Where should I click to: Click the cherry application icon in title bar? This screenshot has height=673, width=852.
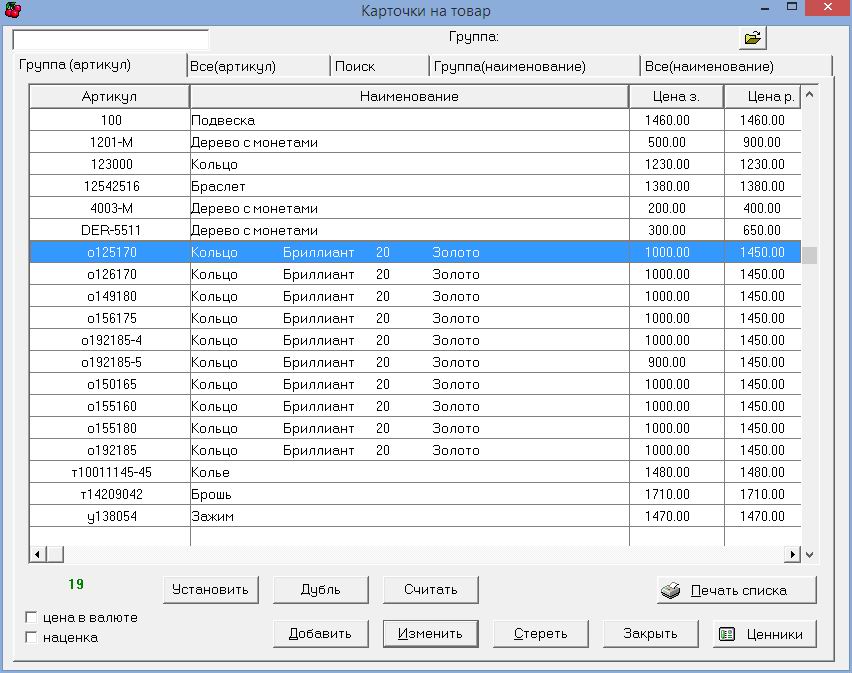click(x=12, y=10)
